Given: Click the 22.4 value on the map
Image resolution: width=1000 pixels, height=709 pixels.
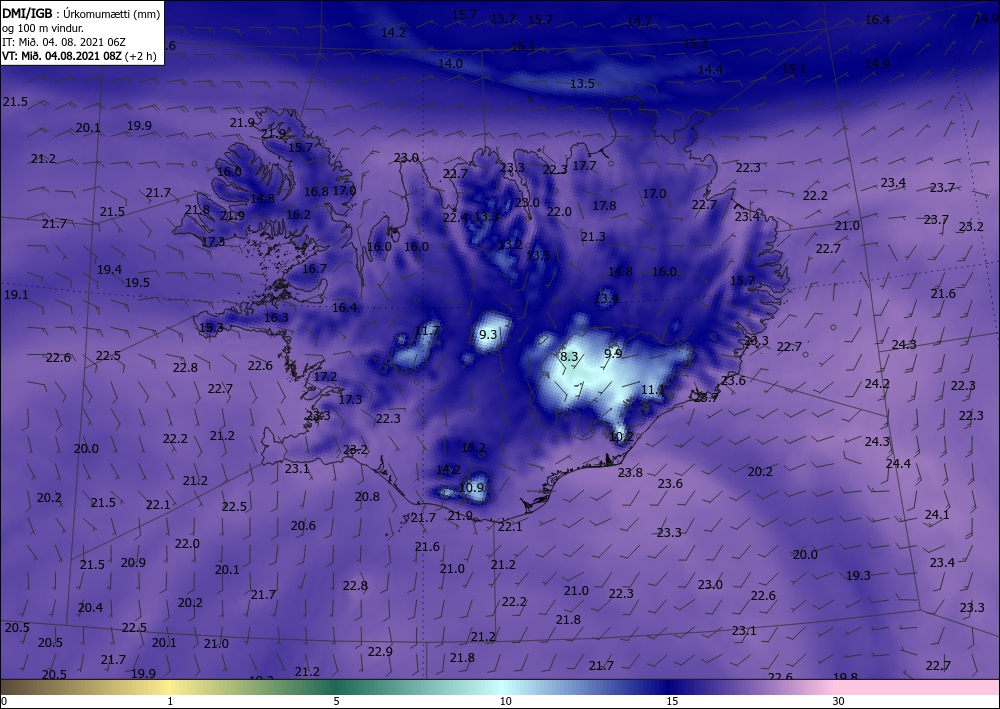Looking at the screenshot, I should tap(455, 217).
